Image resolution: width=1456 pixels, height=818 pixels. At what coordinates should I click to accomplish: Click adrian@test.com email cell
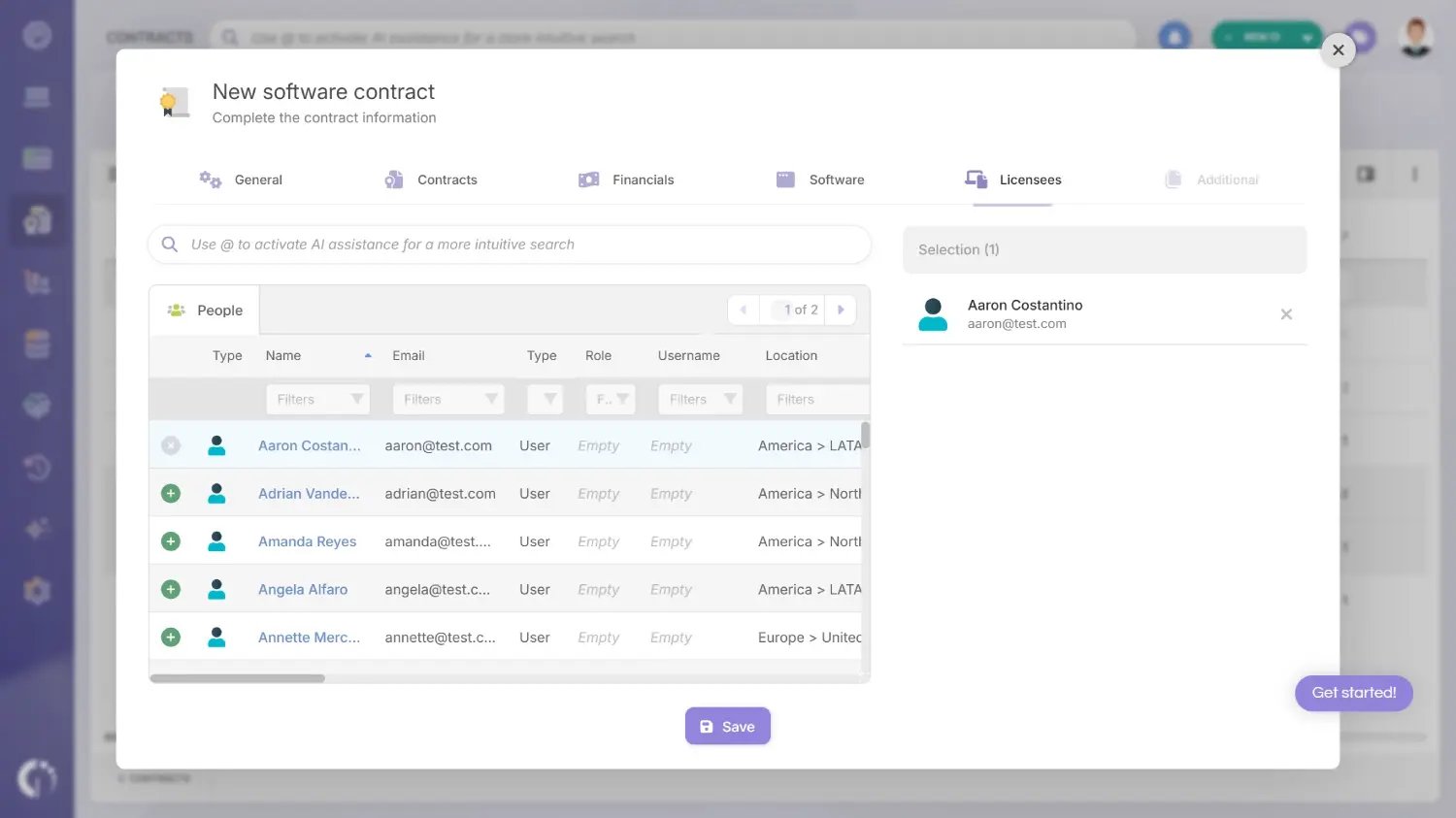(440, 493)
